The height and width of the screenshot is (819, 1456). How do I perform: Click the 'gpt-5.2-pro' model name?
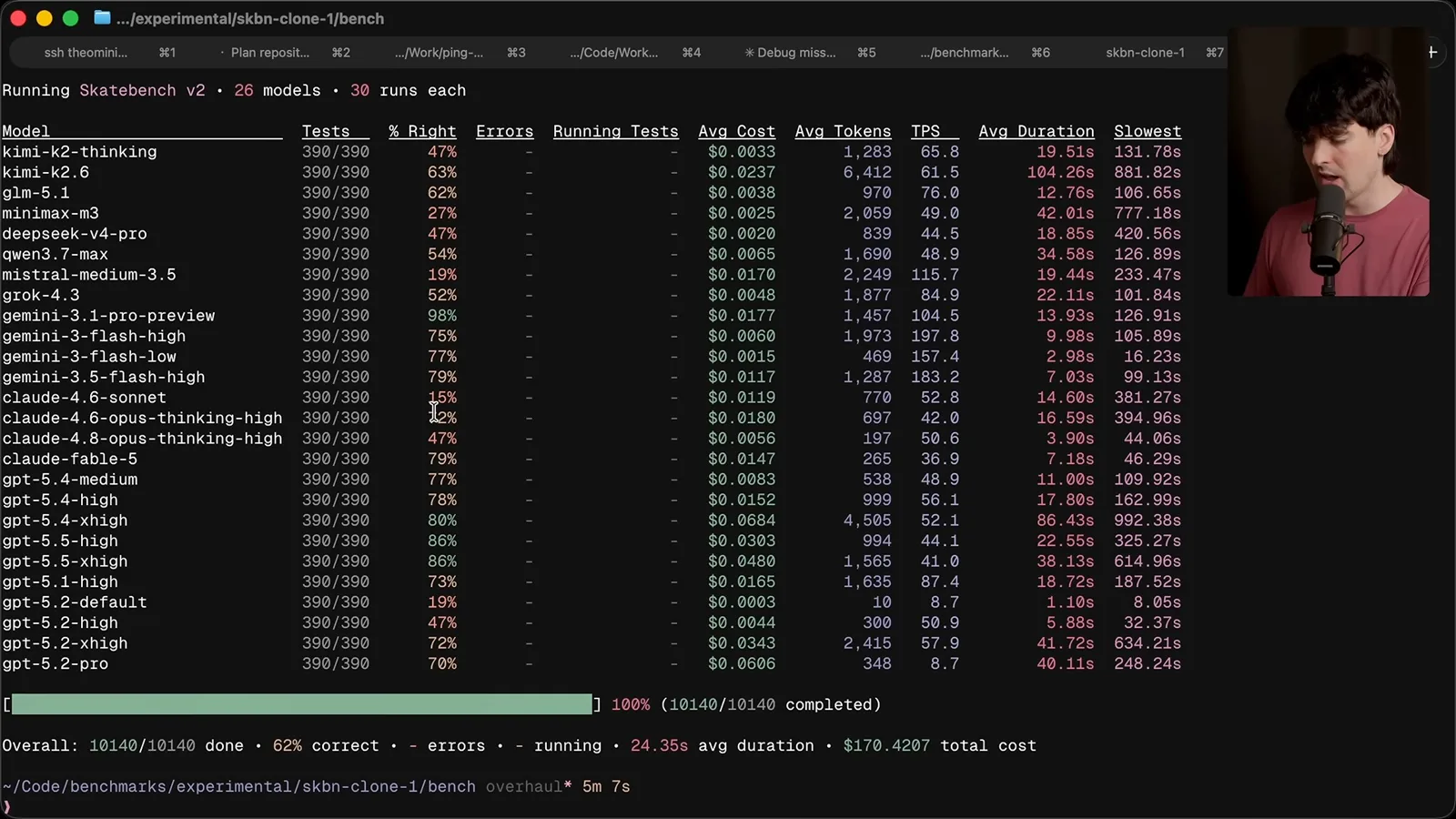[x=55, y=663]
